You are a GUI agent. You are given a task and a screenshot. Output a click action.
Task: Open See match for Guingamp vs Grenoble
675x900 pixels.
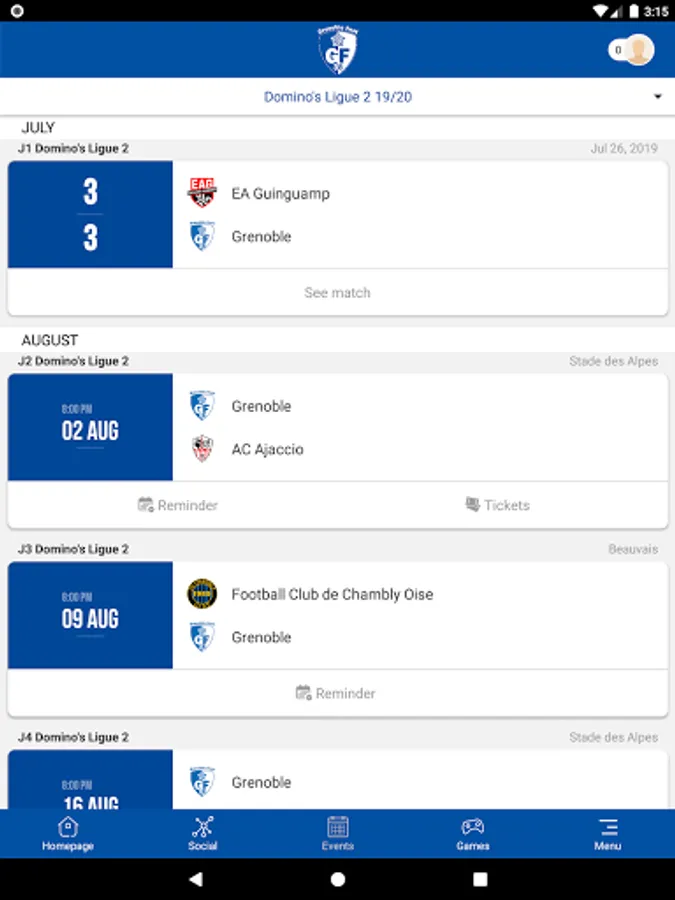(x=337, y=293)
